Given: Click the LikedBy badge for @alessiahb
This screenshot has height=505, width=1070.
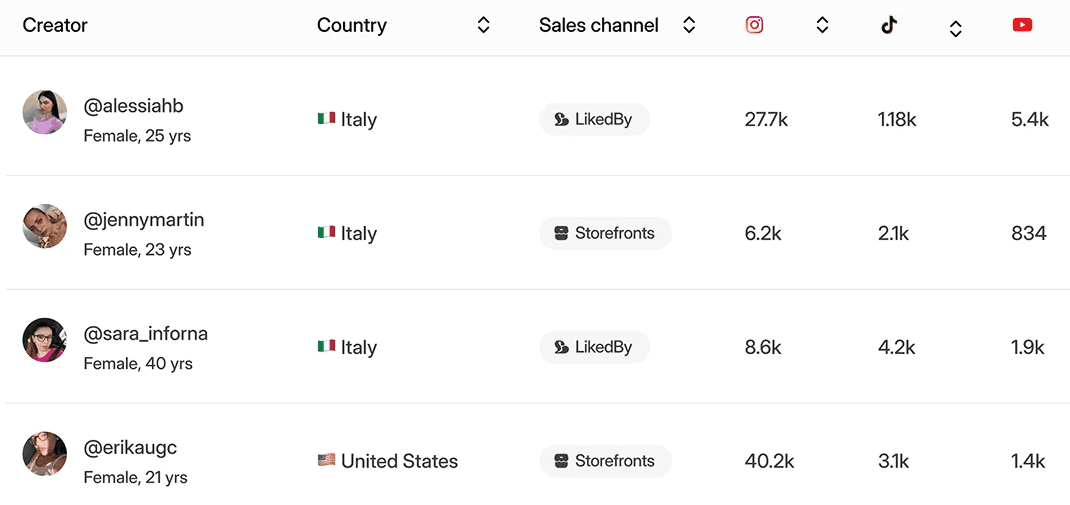Looking at the screenshot, I should tap(594, 119).
